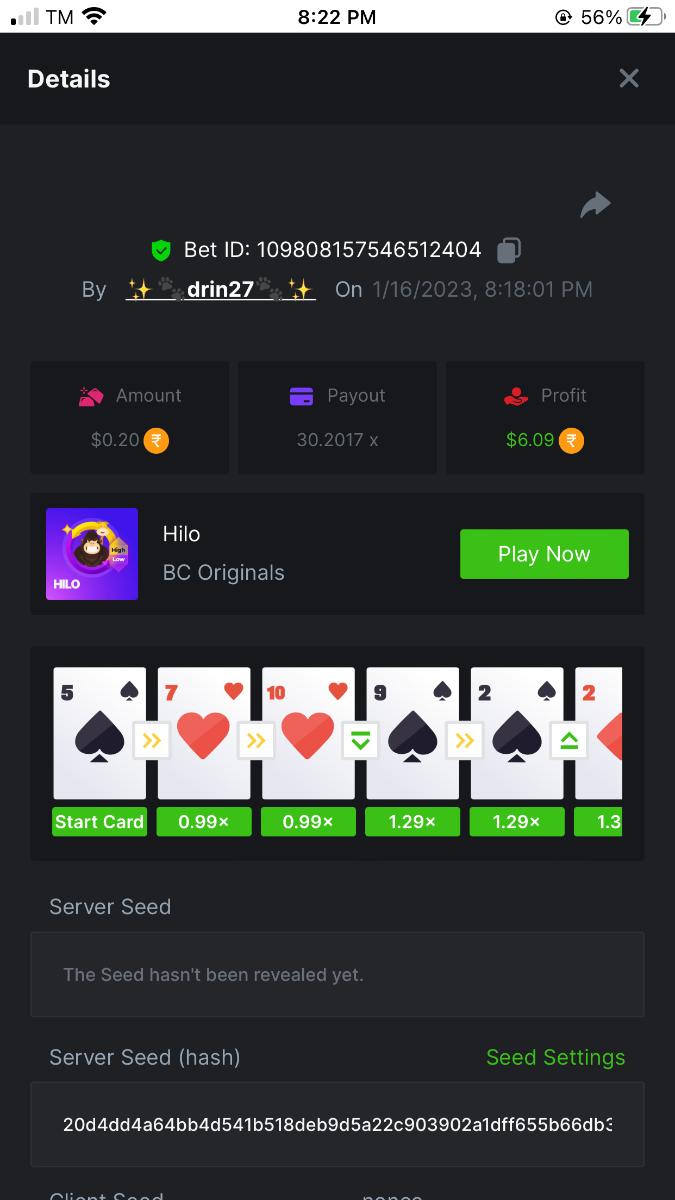Tap the Payout card icon

click(x=302, y=396)
